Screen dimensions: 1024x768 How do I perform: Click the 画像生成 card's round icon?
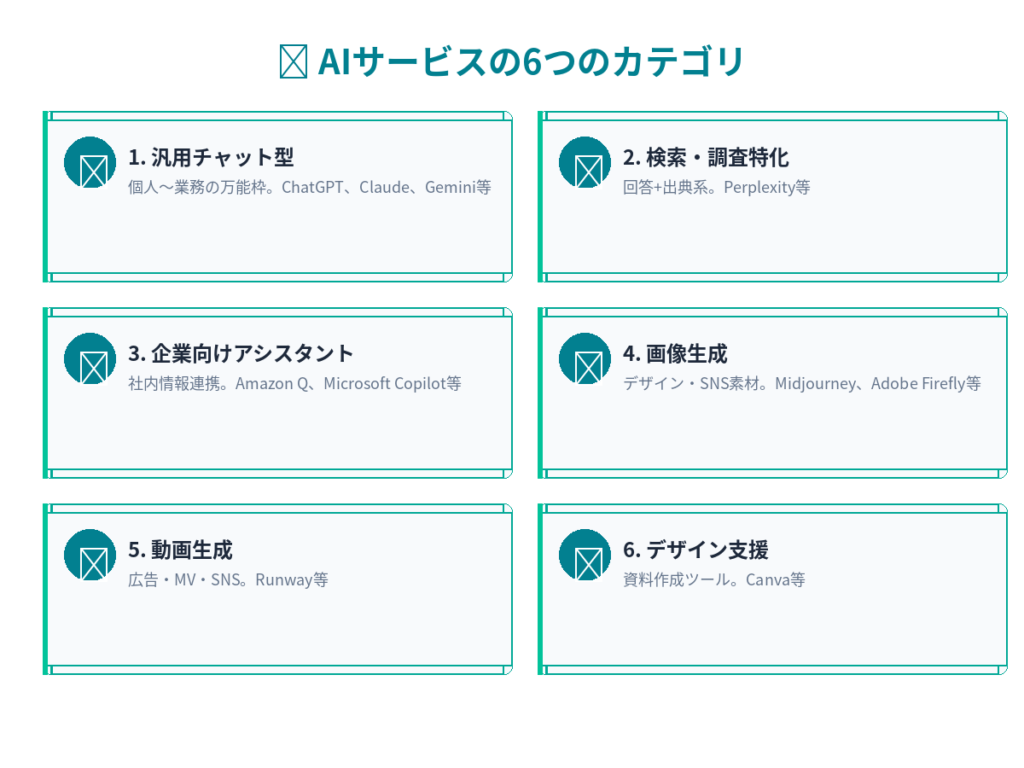point(585,358)
